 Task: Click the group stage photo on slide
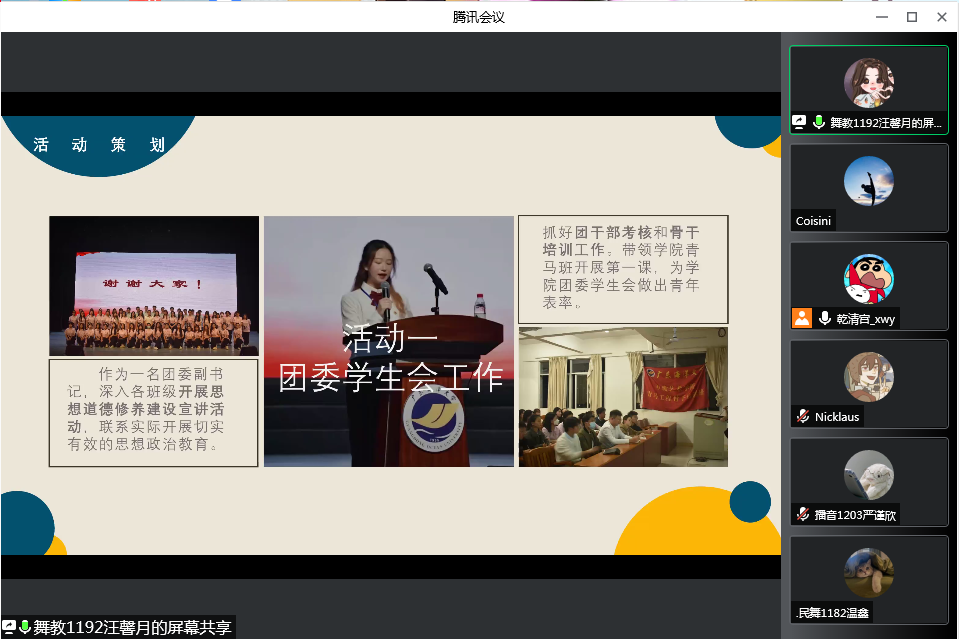[x=154, y=285]
